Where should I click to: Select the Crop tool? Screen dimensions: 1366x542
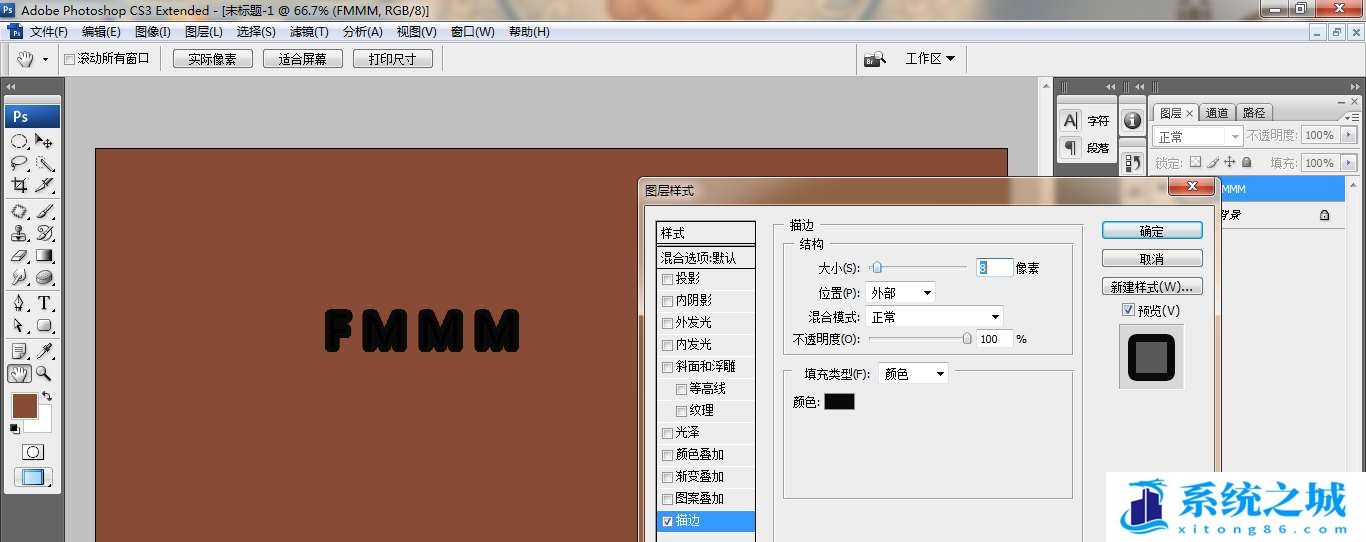(19, 185)
